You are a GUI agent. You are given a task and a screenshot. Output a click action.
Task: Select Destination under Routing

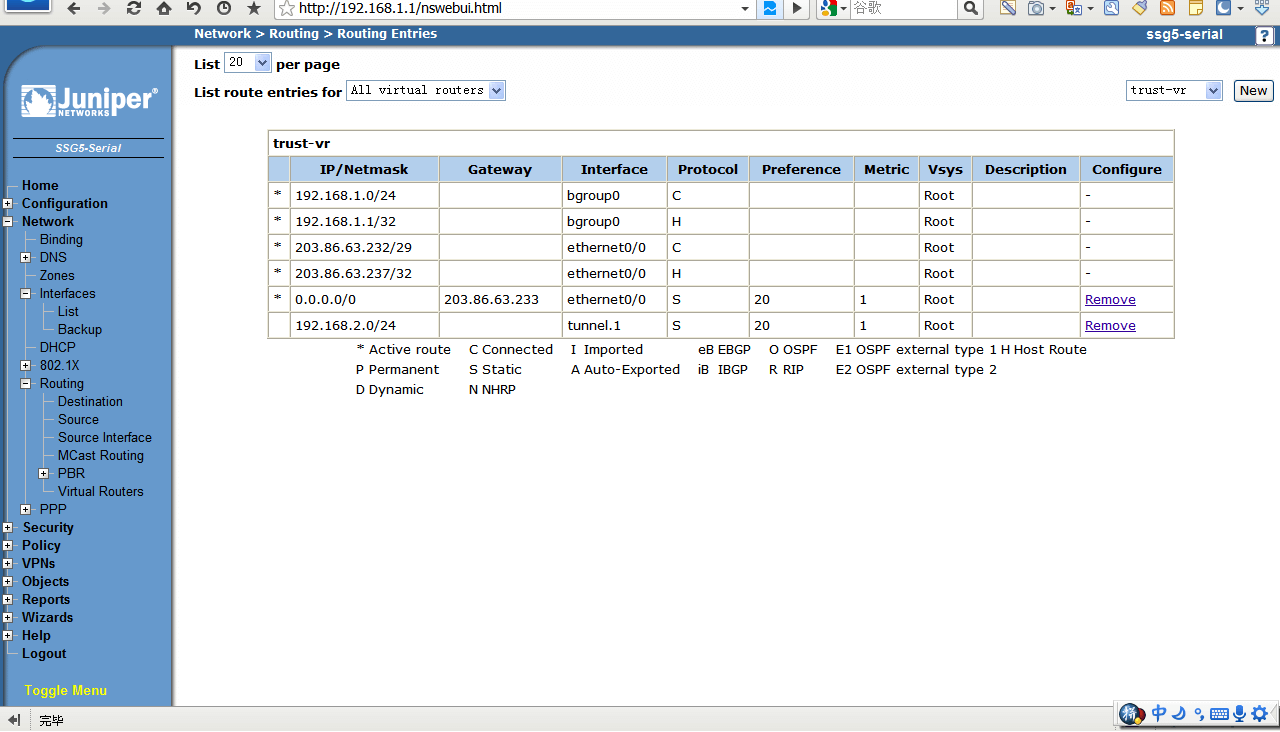click(x=90, y=402)
